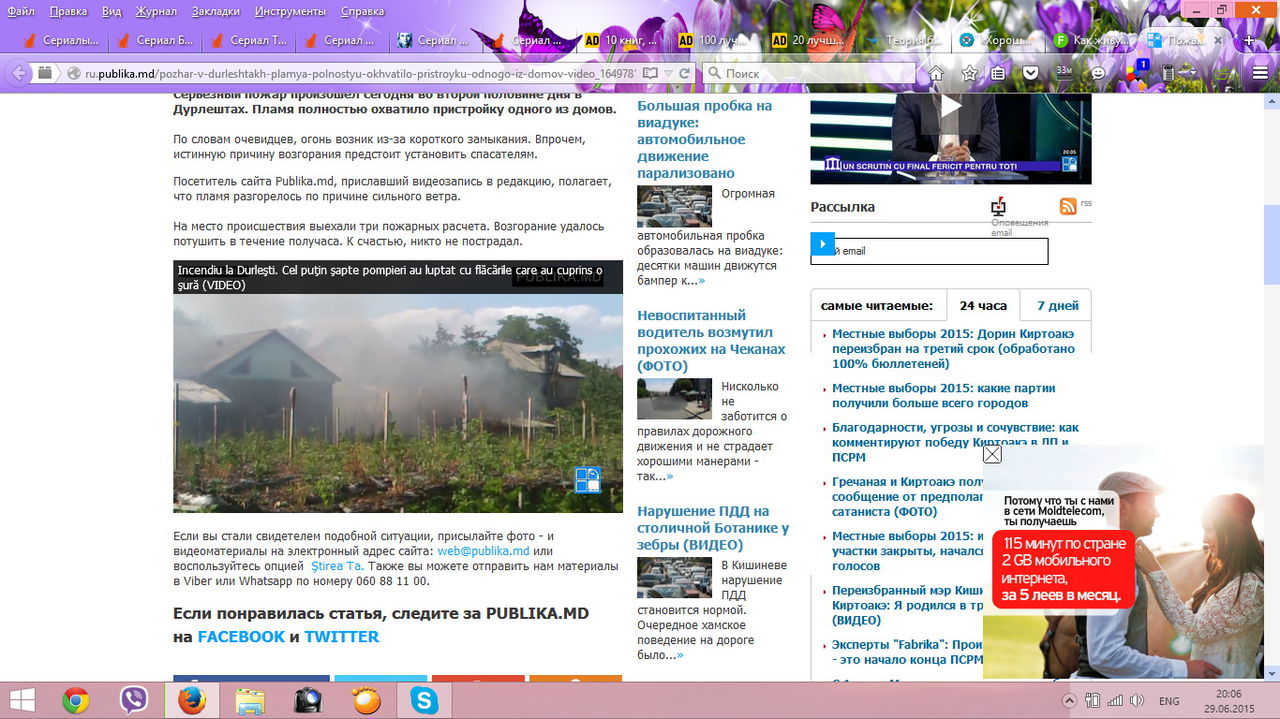Follow the FACEBOOK link

[x=241, y=637]
